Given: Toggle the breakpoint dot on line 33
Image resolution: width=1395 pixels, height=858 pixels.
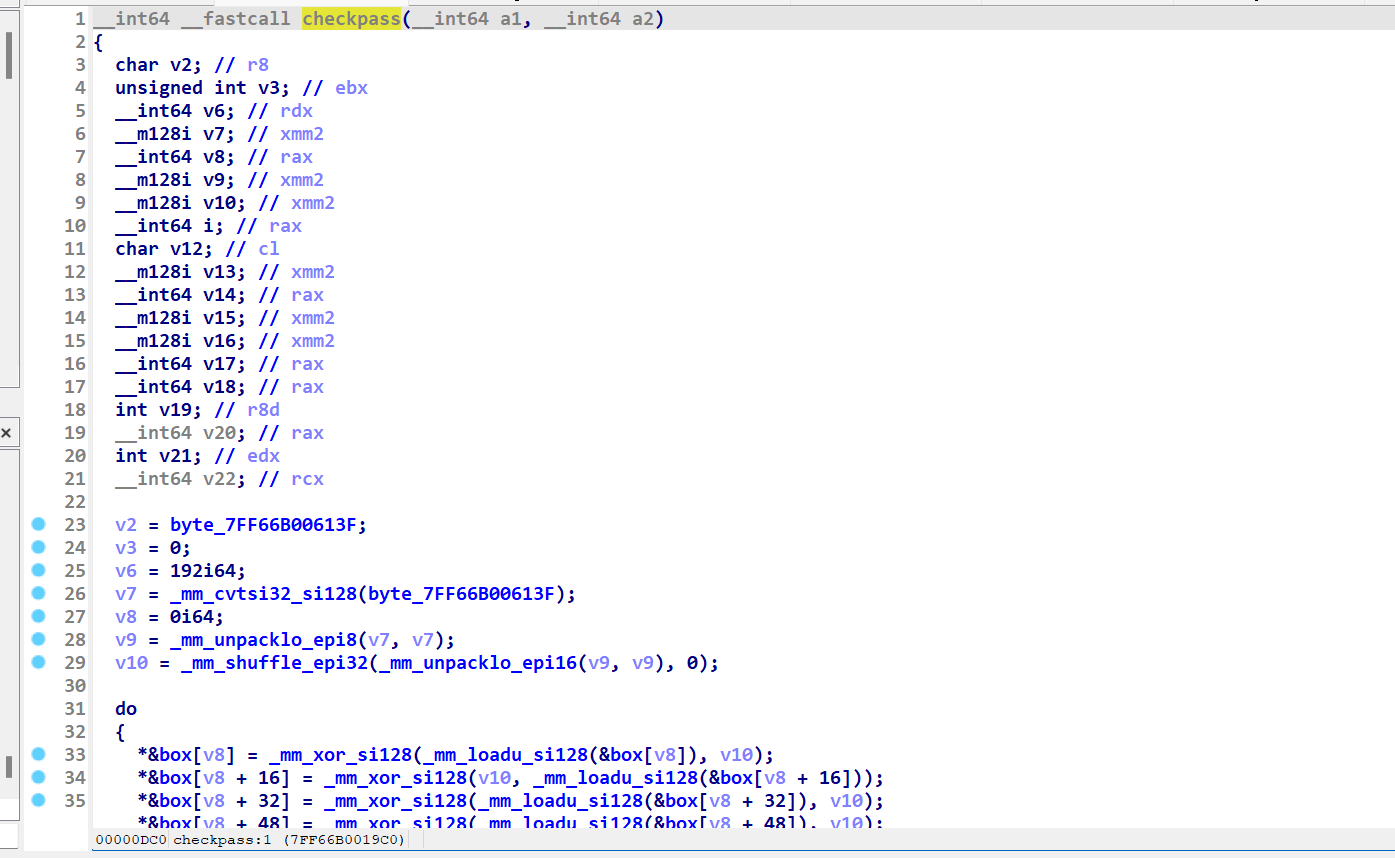Looking at the screenshot, I should tap(39, 754).
